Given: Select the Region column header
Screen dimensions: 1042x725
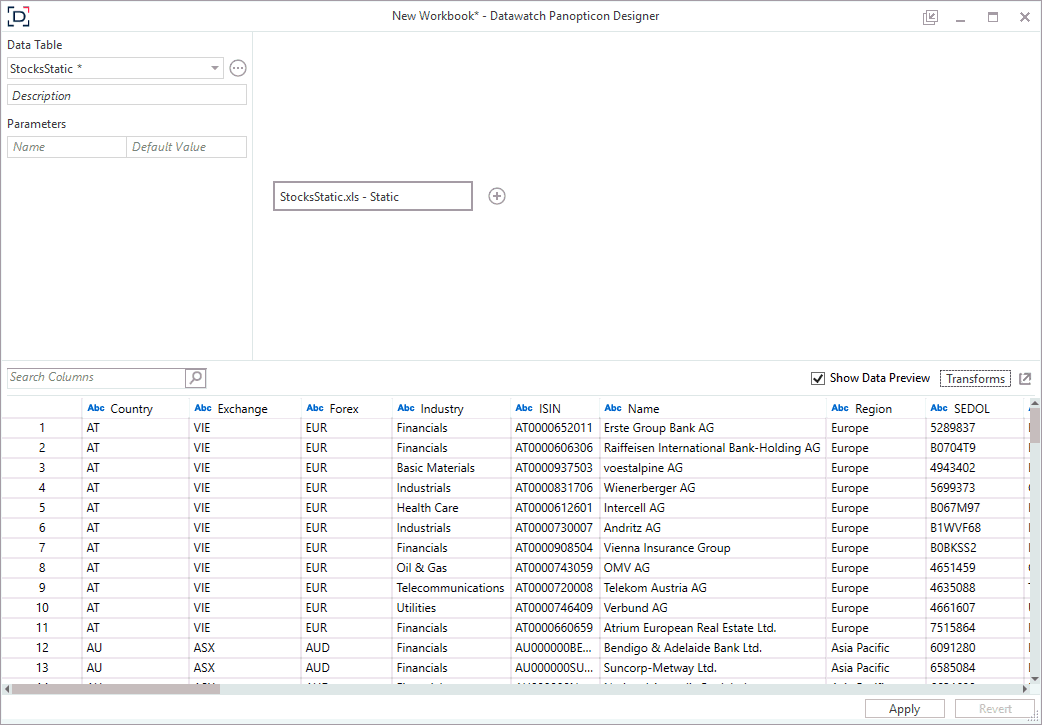Looking at the screenshot, I should click(873, 409).
